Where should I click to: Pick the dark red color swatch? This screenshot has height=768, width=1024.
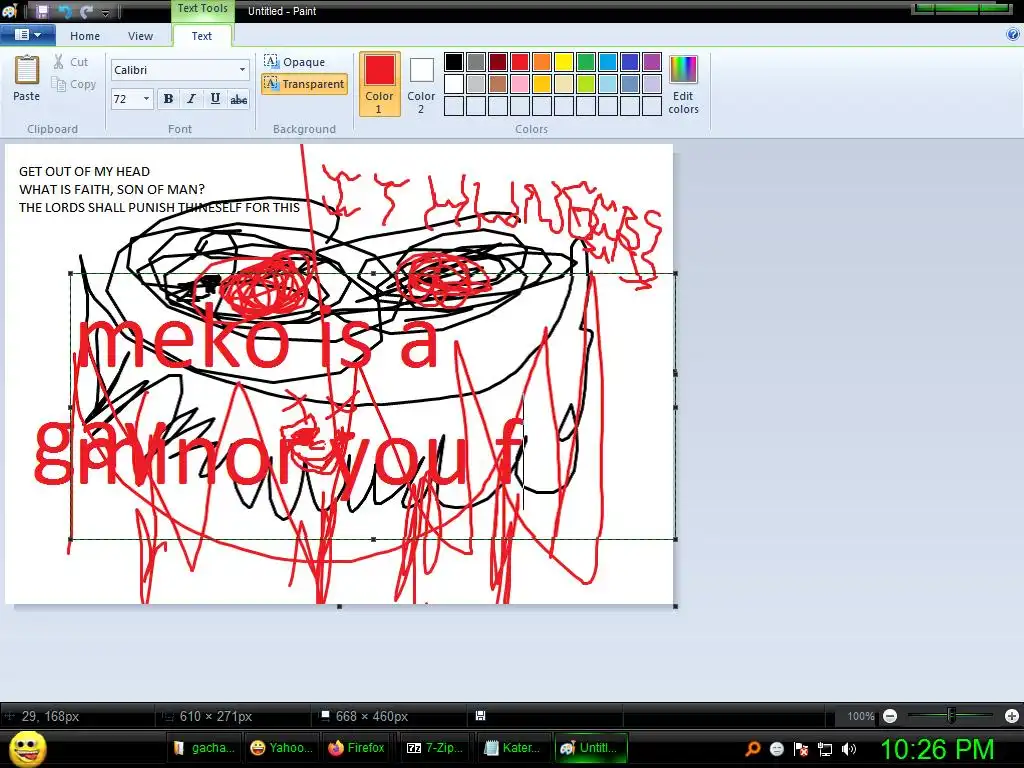coord(498,62)
